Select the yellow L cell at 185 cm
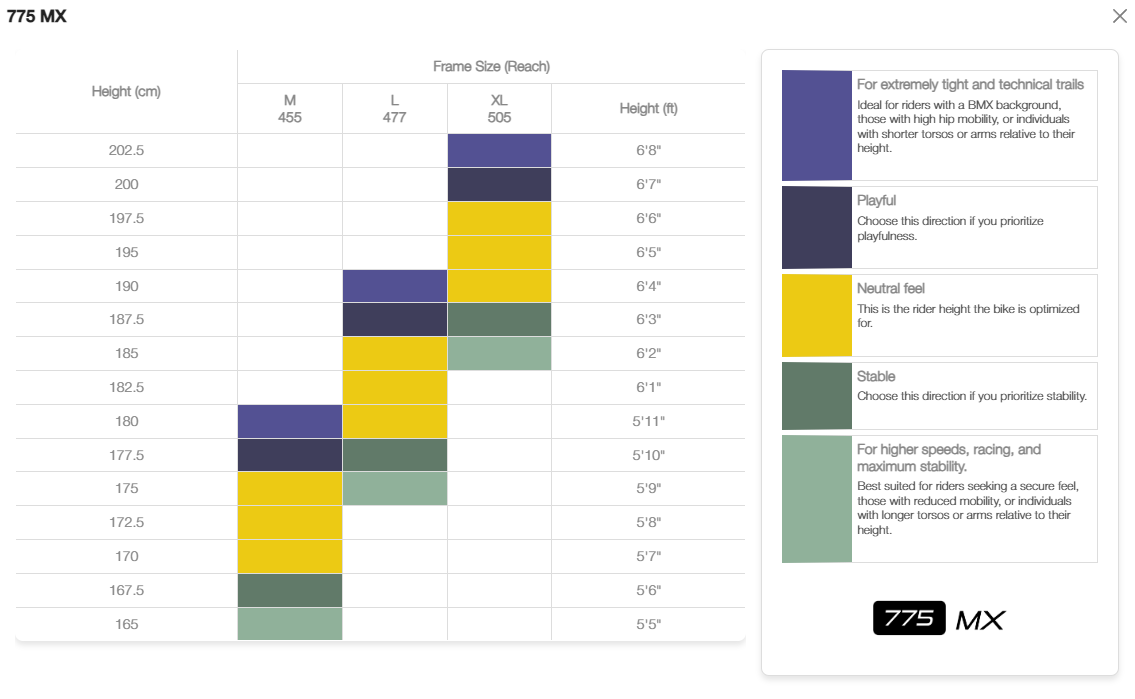 394,354
